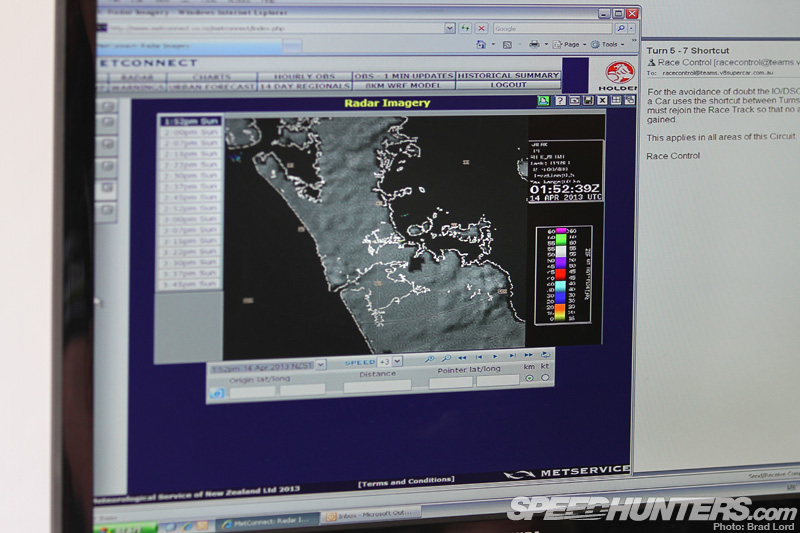Open the 14 DAY REGIONALS menu
Image resolution: width=800 pixels, height=533 pixels.
click(x=305, y=86)
